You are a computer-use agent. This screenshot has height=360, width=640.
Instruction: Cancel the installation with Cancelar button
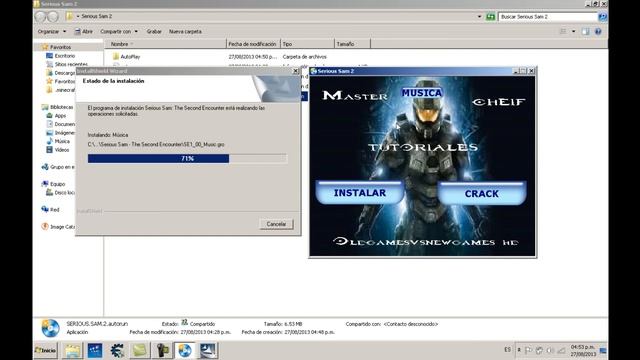click(x=276, y=224)
